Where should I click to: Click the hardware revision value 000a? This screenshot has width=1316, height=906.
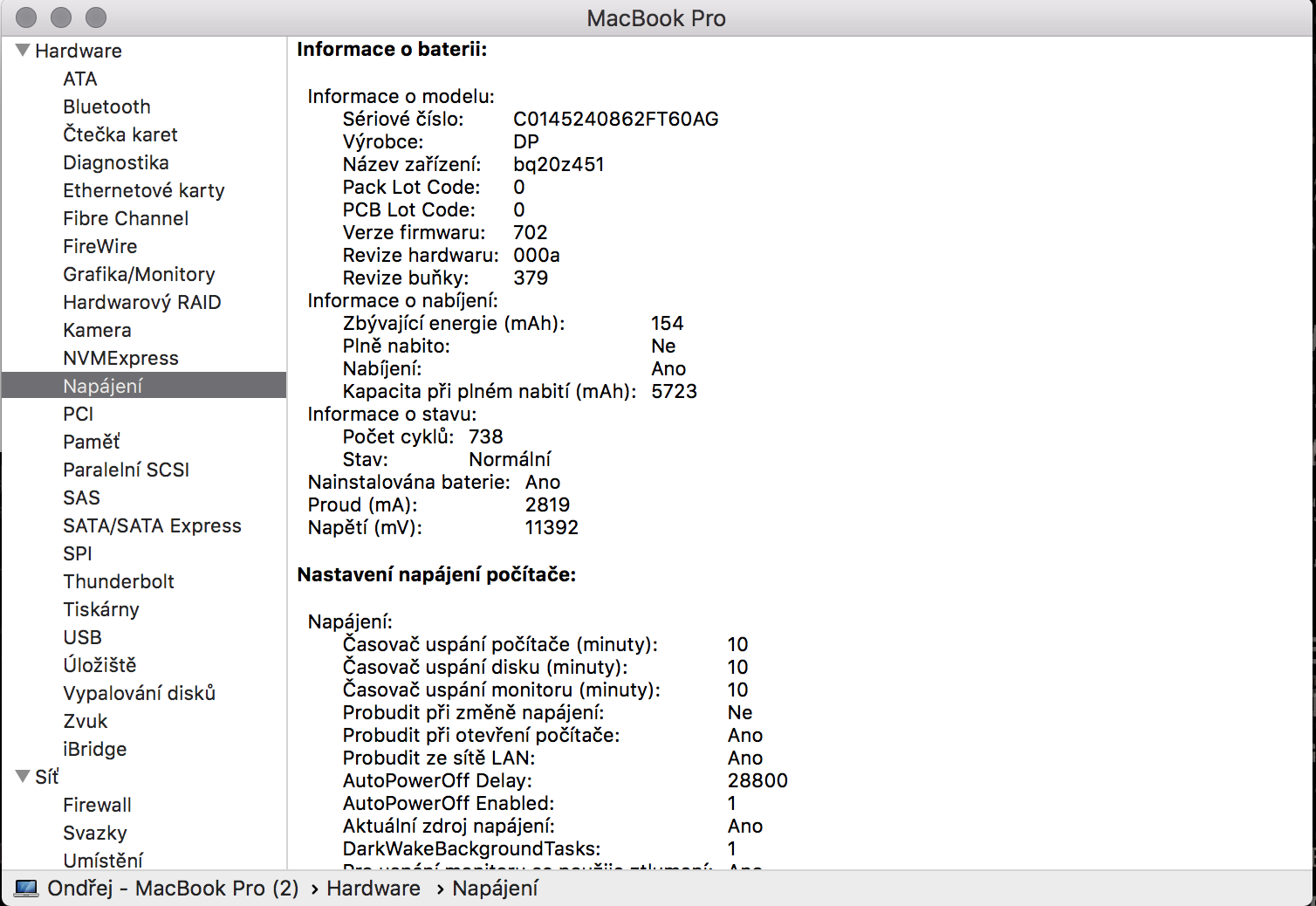[x=537, y=255]
